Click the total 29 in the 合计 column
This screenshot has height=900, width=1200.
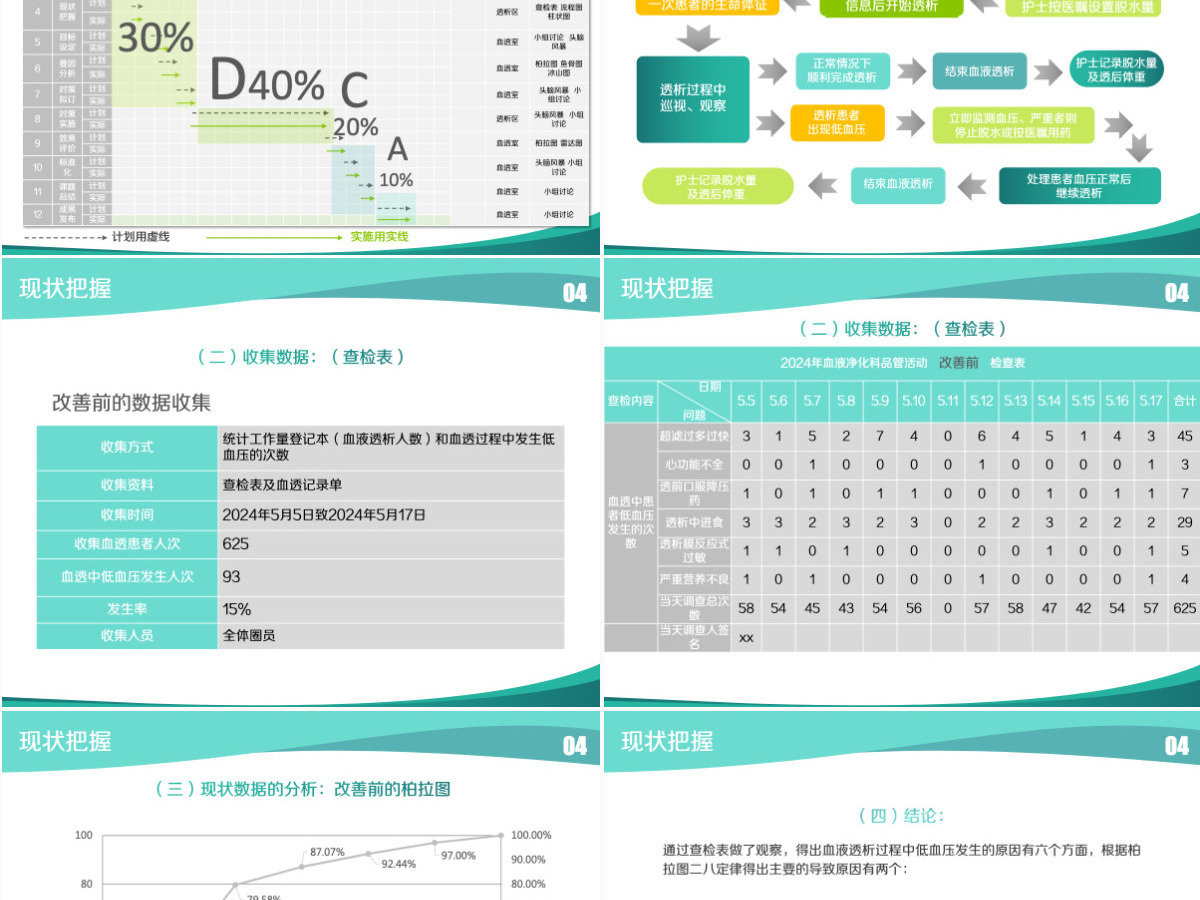click(1185, 522)
